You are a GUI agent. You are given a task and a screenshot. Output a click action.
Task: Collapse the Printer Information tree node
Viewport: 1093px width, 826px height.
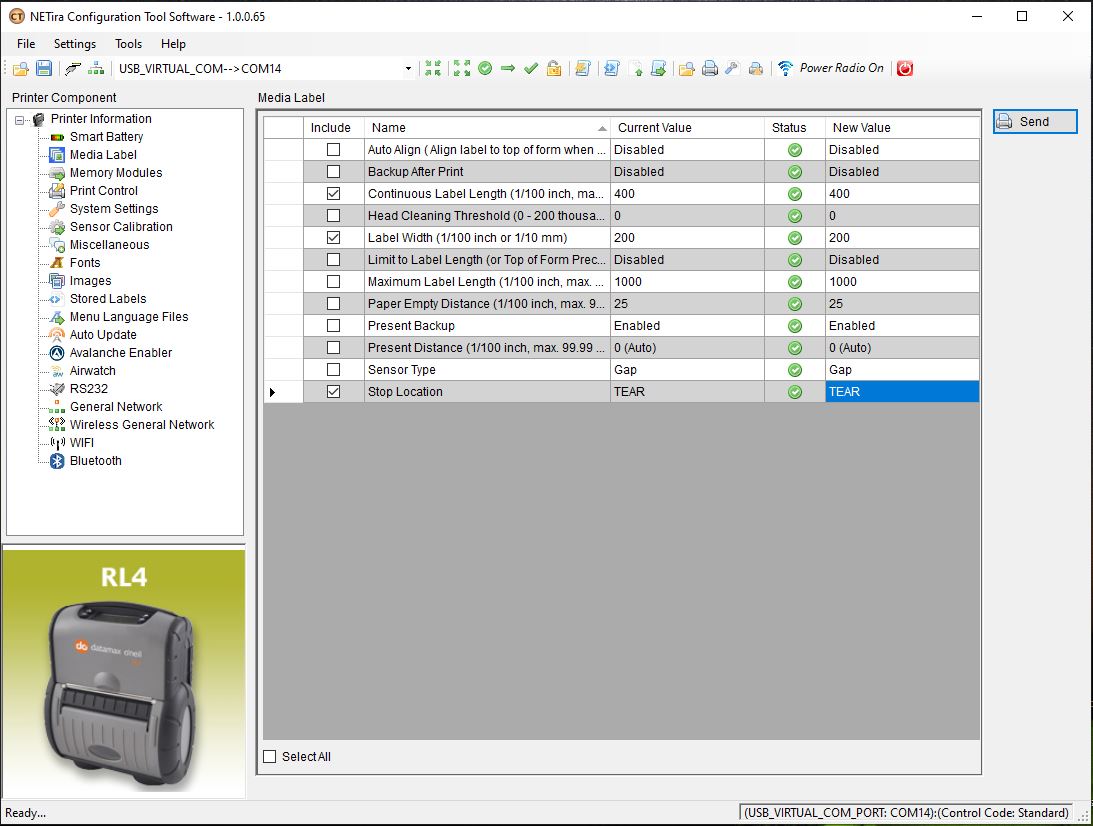19,120
